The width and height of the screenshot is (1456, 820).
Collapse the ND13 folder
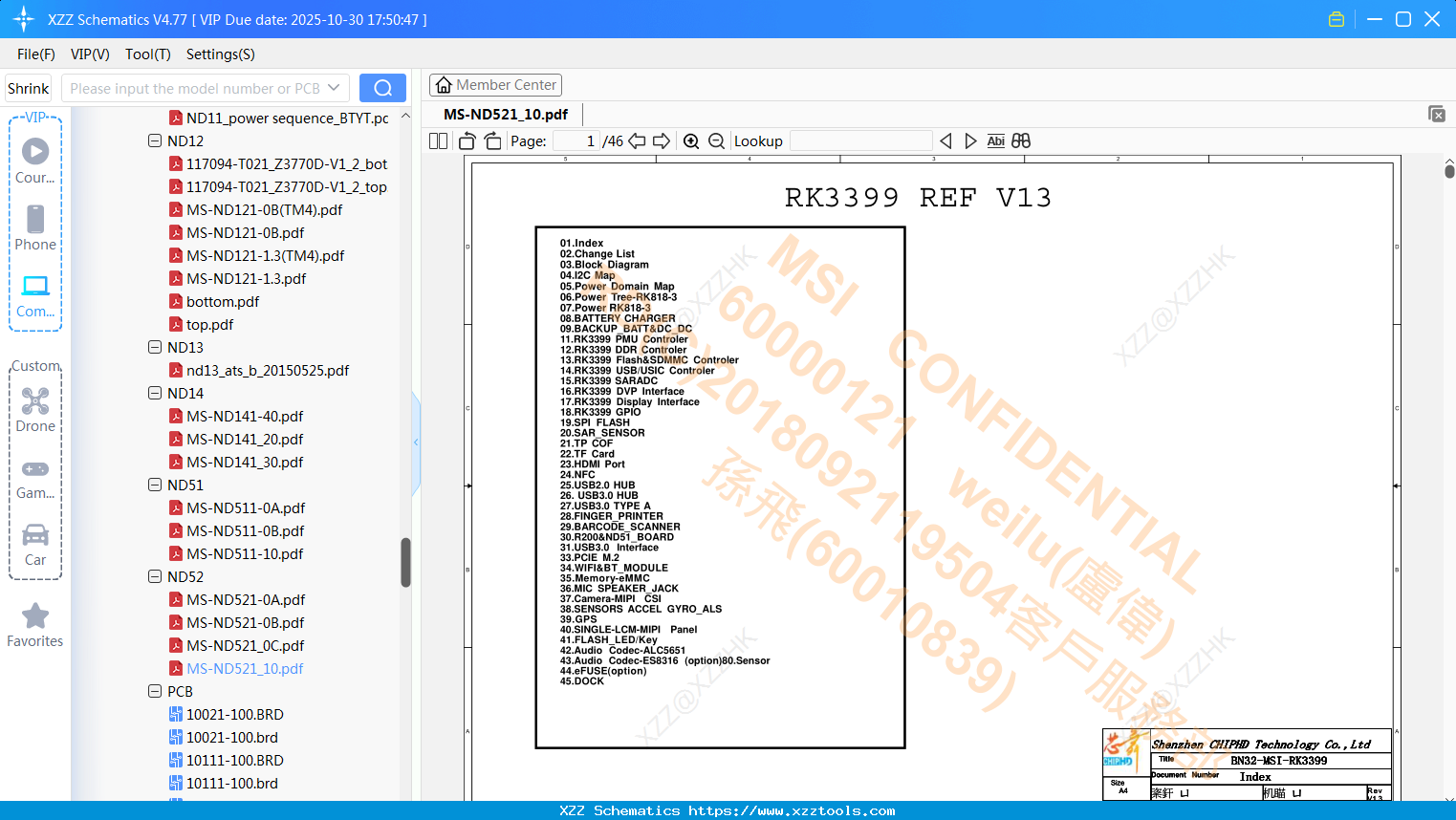point(155,347)
